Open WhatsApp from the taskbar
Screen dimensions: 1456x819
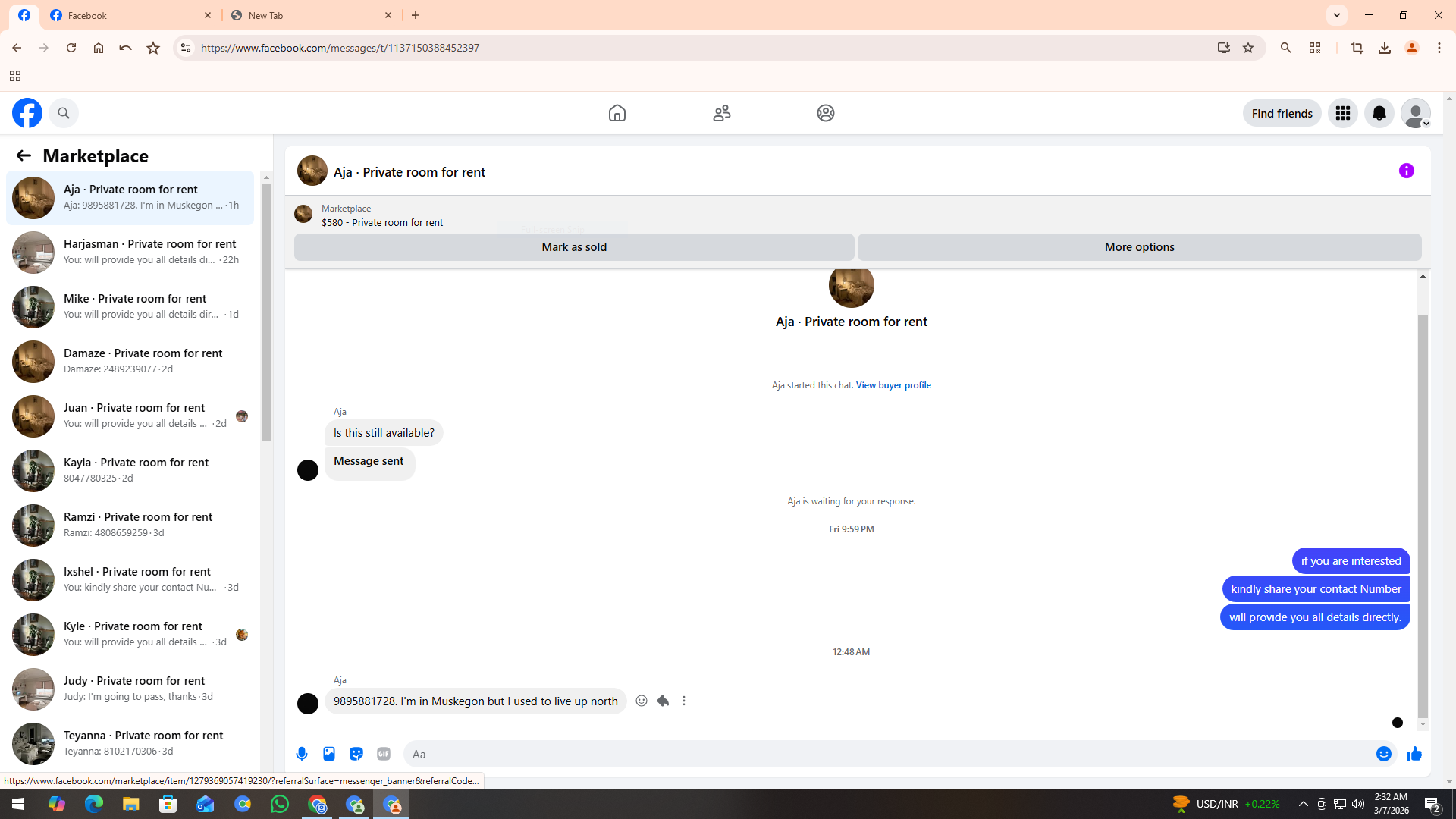[280, 805]
